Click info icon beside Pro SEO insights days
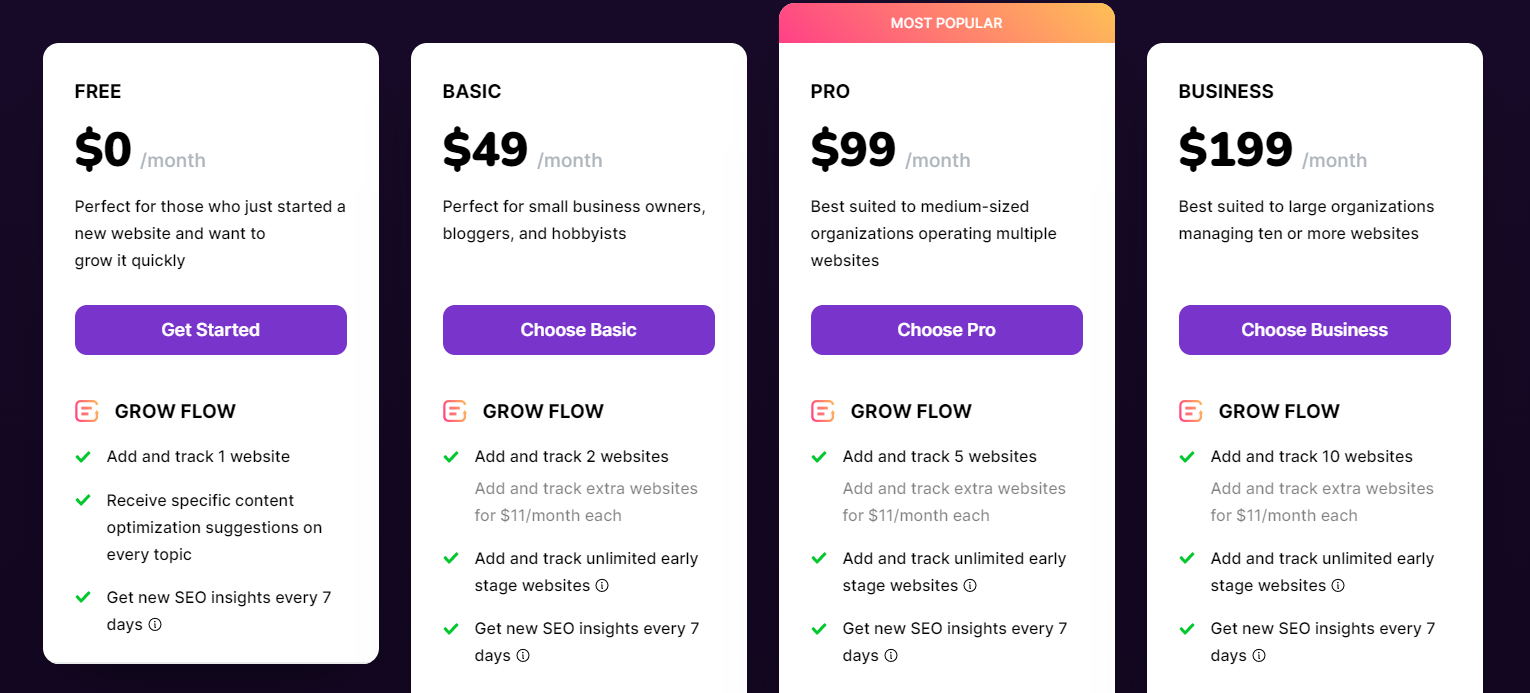 tap(891, 656)
